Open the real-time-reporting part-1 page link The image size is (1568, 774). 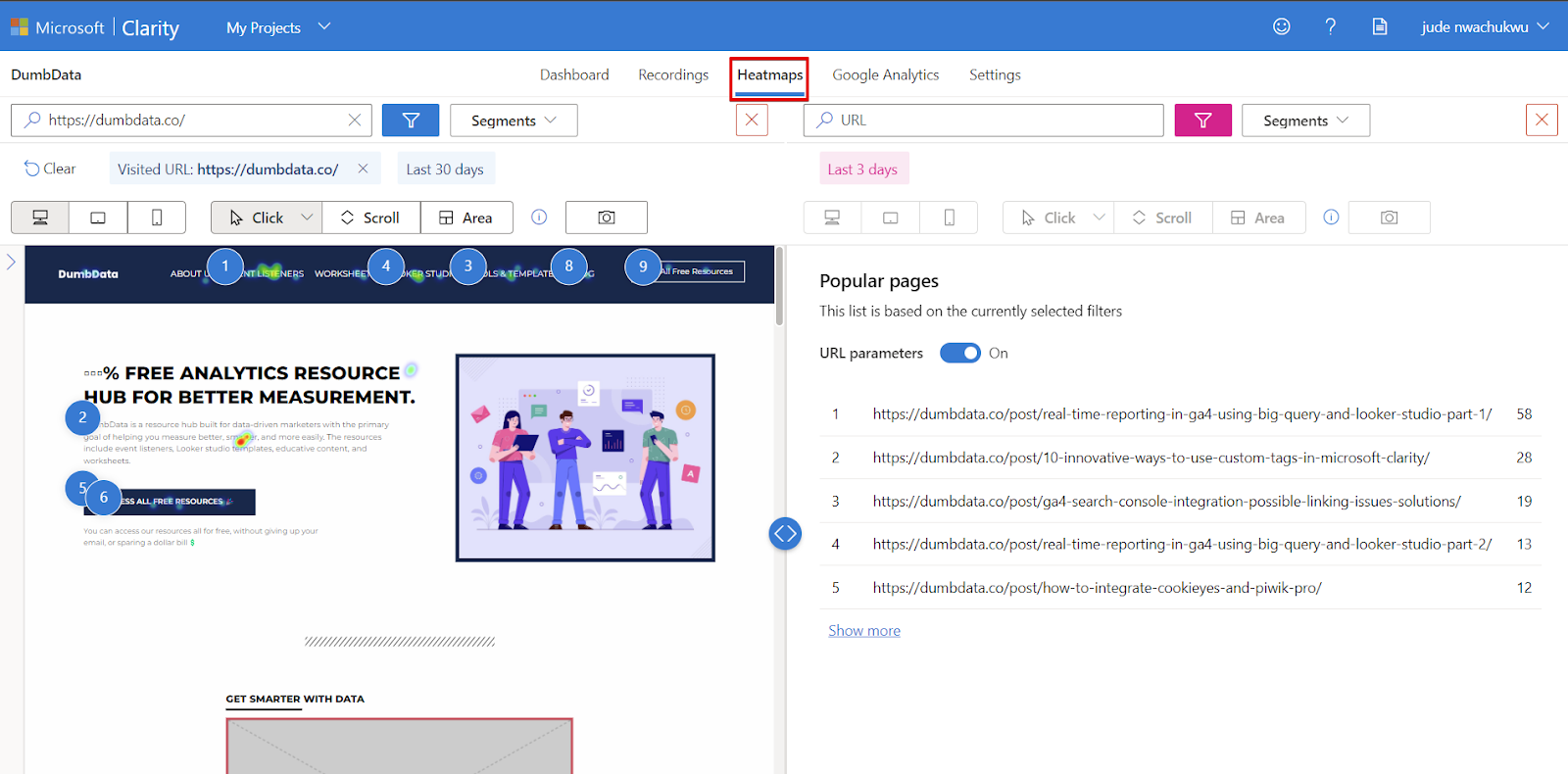(1182, 414)
